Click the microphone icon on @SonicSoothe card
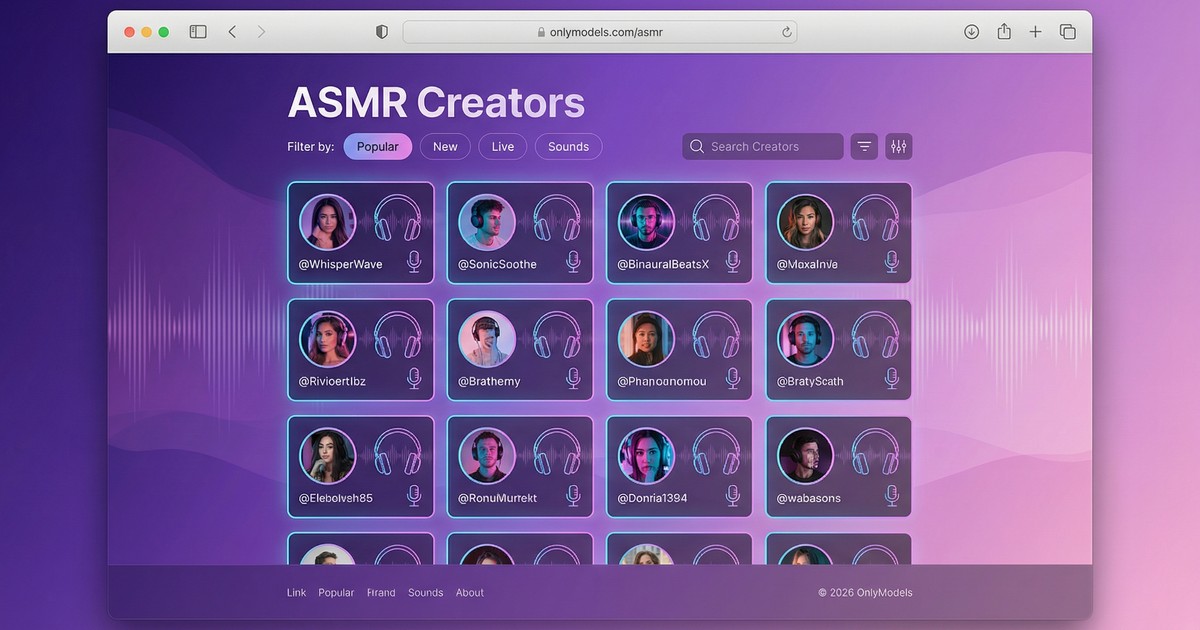 pyautogui.click(x=573, y=262)
